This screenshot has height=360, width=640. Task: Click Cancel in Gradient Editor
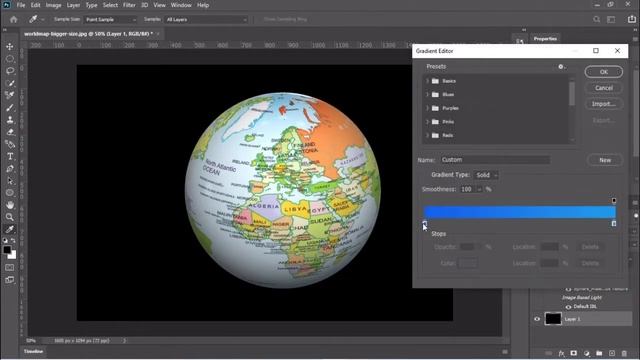click(604, 88)
